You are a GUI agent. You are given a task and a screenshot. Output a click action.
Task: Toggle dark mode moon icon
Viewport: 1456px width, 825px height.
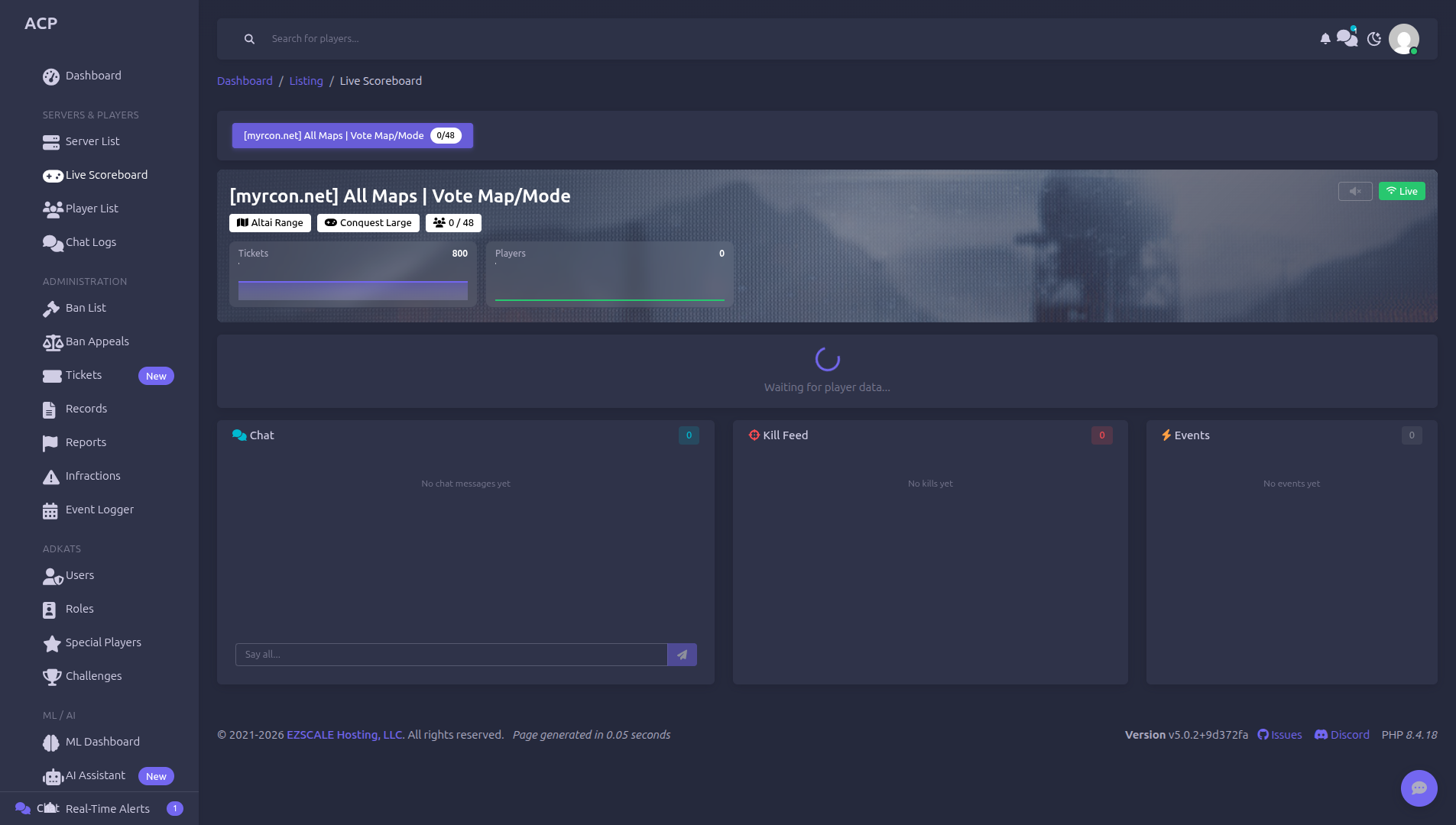tap(1374, 39)
